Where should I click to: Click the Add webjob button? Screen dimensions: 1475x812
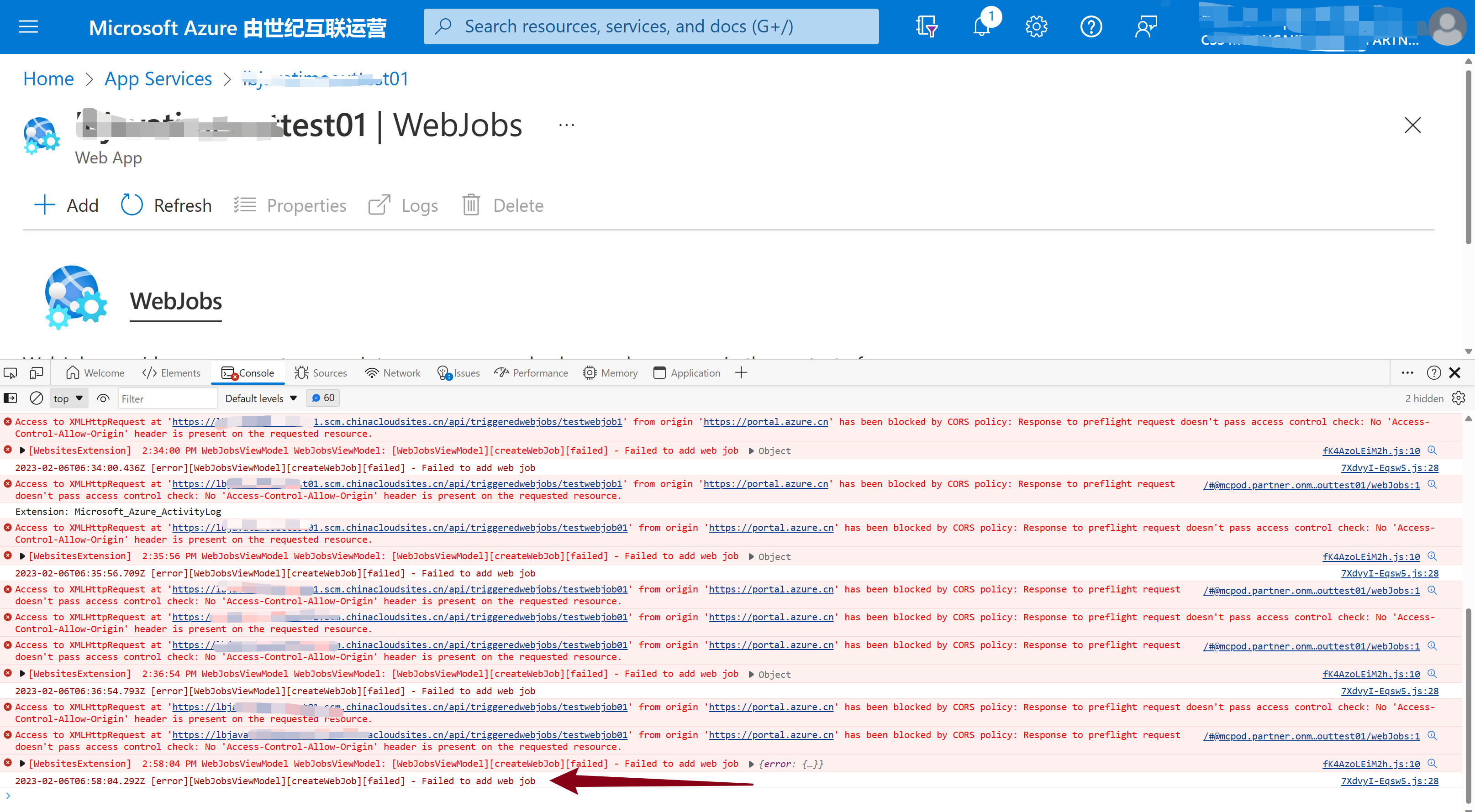pyautogui.click(x=67, y=205)
